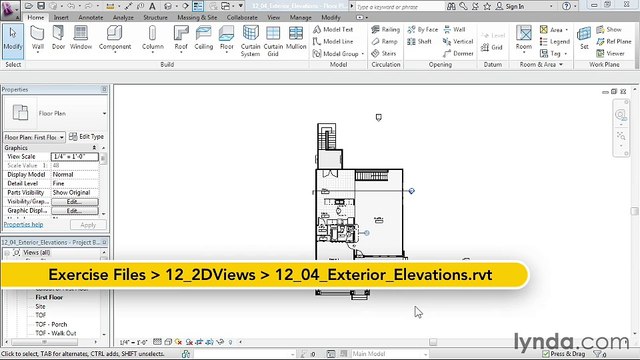Click Edit for Visibility/Graphics overrides
This screenshot has width=640, height=360.
coord(75,202)
